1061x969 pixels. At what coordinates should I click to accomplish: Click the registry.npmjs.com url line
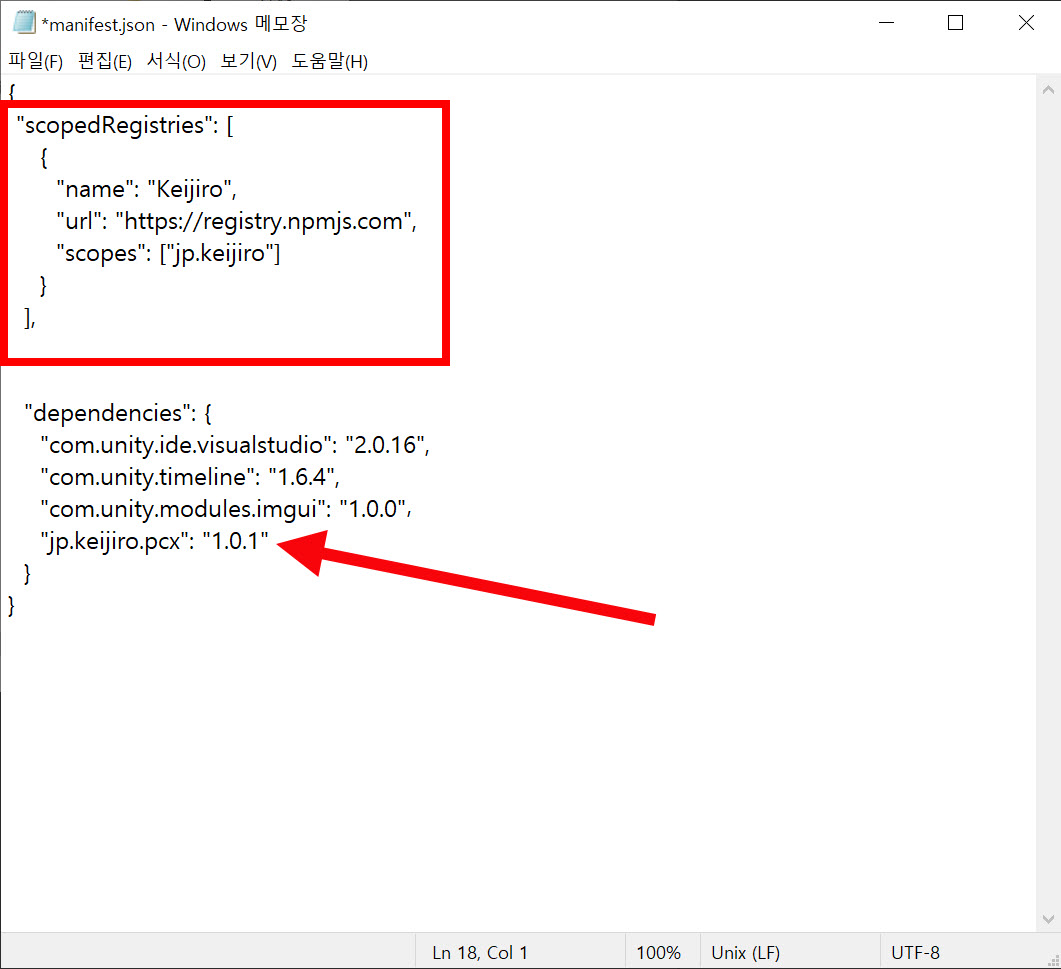(237, 221)
